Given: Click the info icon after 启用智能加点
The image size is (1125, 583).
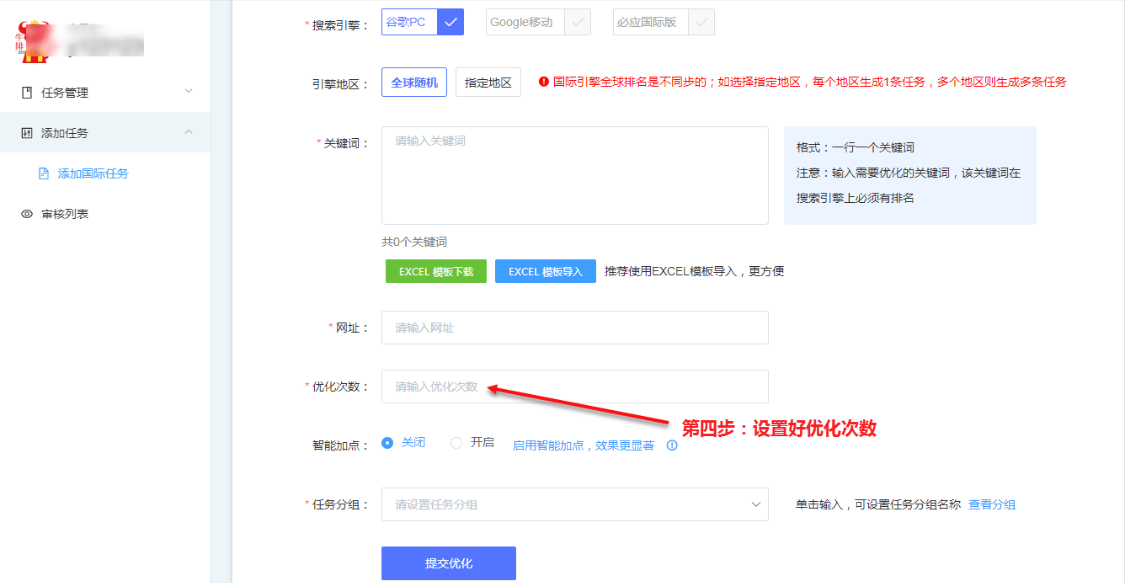Looking at the screenshot, I should coord(672,446).
